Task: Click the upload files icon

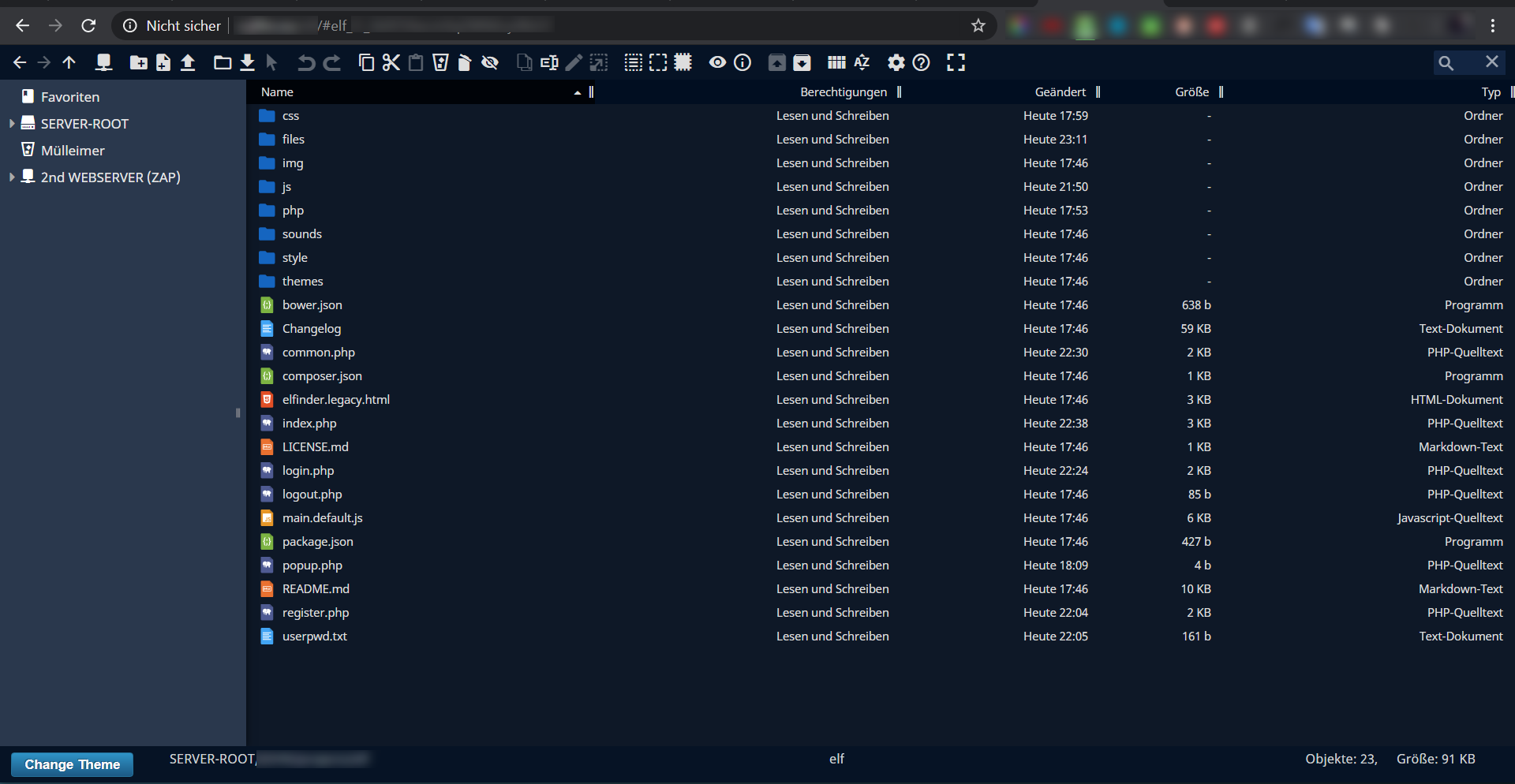Action: click(x=188, y=62)
